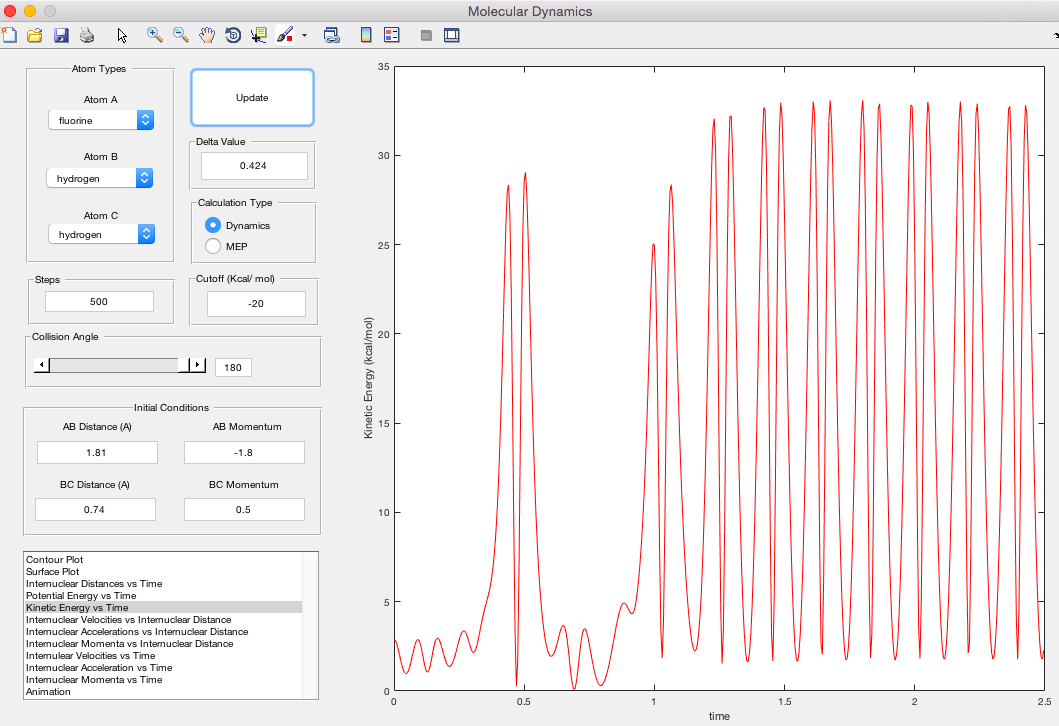Click the Delta Value input field
1059x726 pixels.
(x=254, y=166)
